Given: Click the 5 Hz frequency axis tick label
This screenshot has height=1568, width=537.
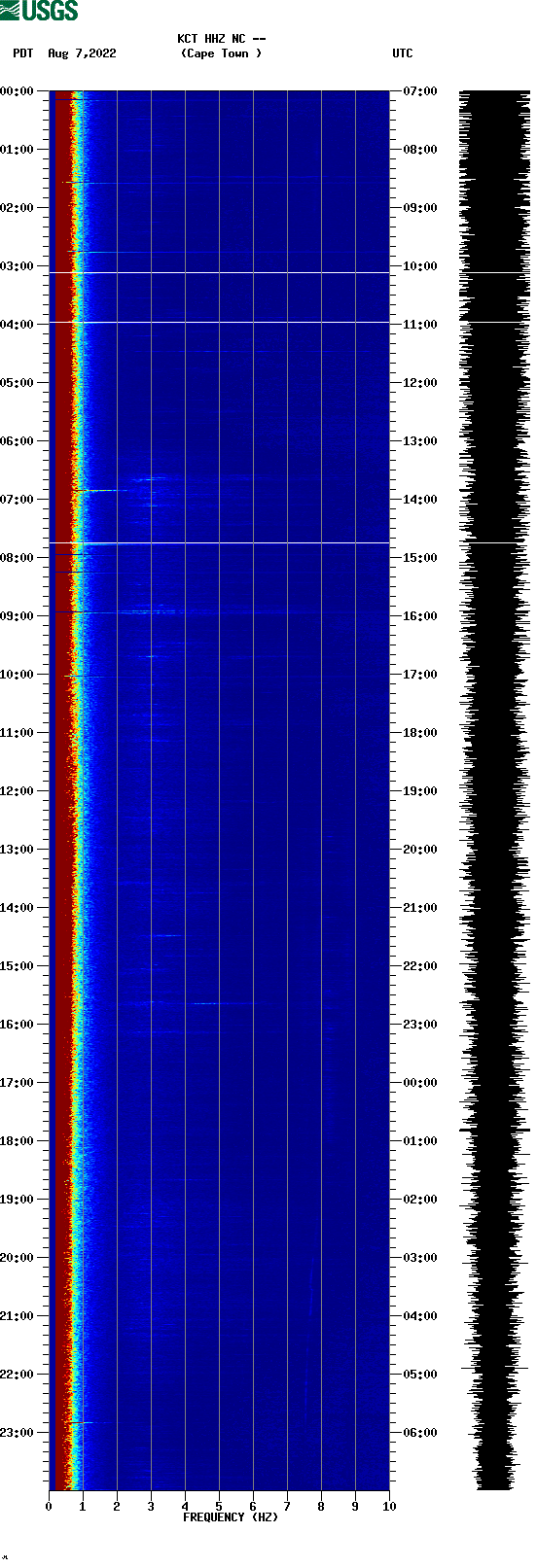Looking at the screenshot, I should [219, 1507].
